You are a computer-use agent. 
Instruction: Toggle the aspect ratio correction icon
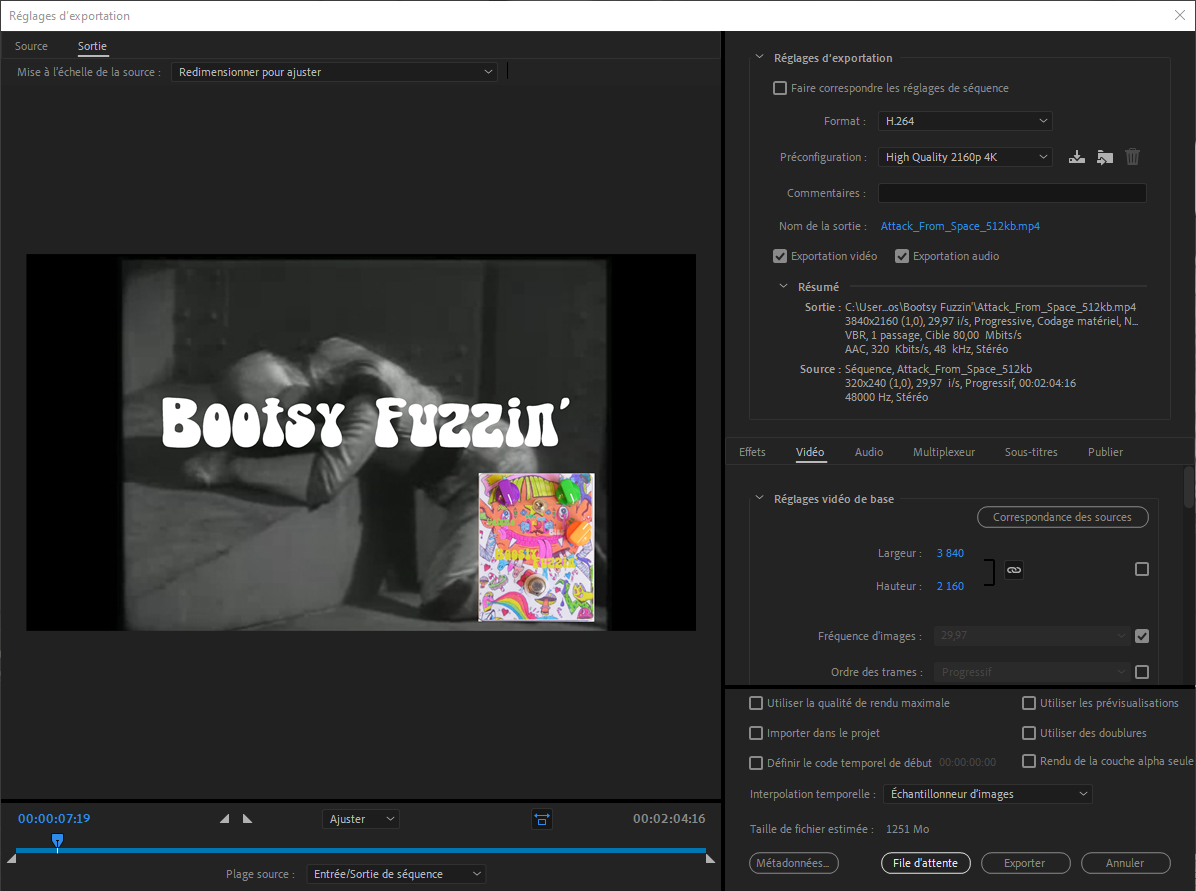tap(542, 819)
